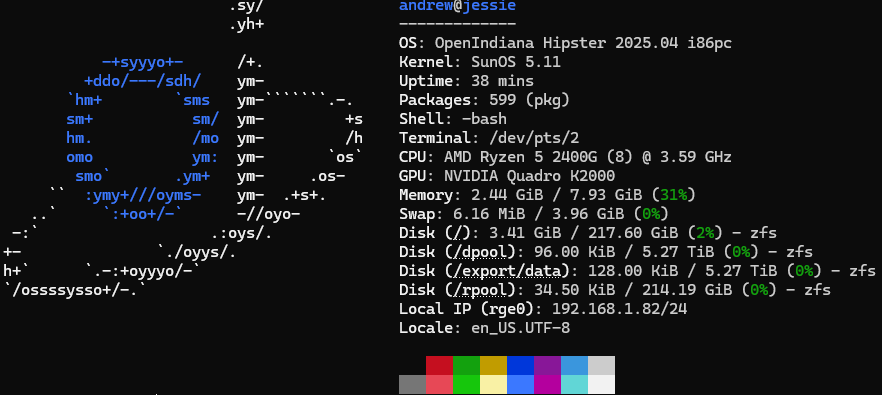Viewport: 882px width, 395px height.
Task: Click the root disk '2%' percentage
Action: click(x=705, y=233)
